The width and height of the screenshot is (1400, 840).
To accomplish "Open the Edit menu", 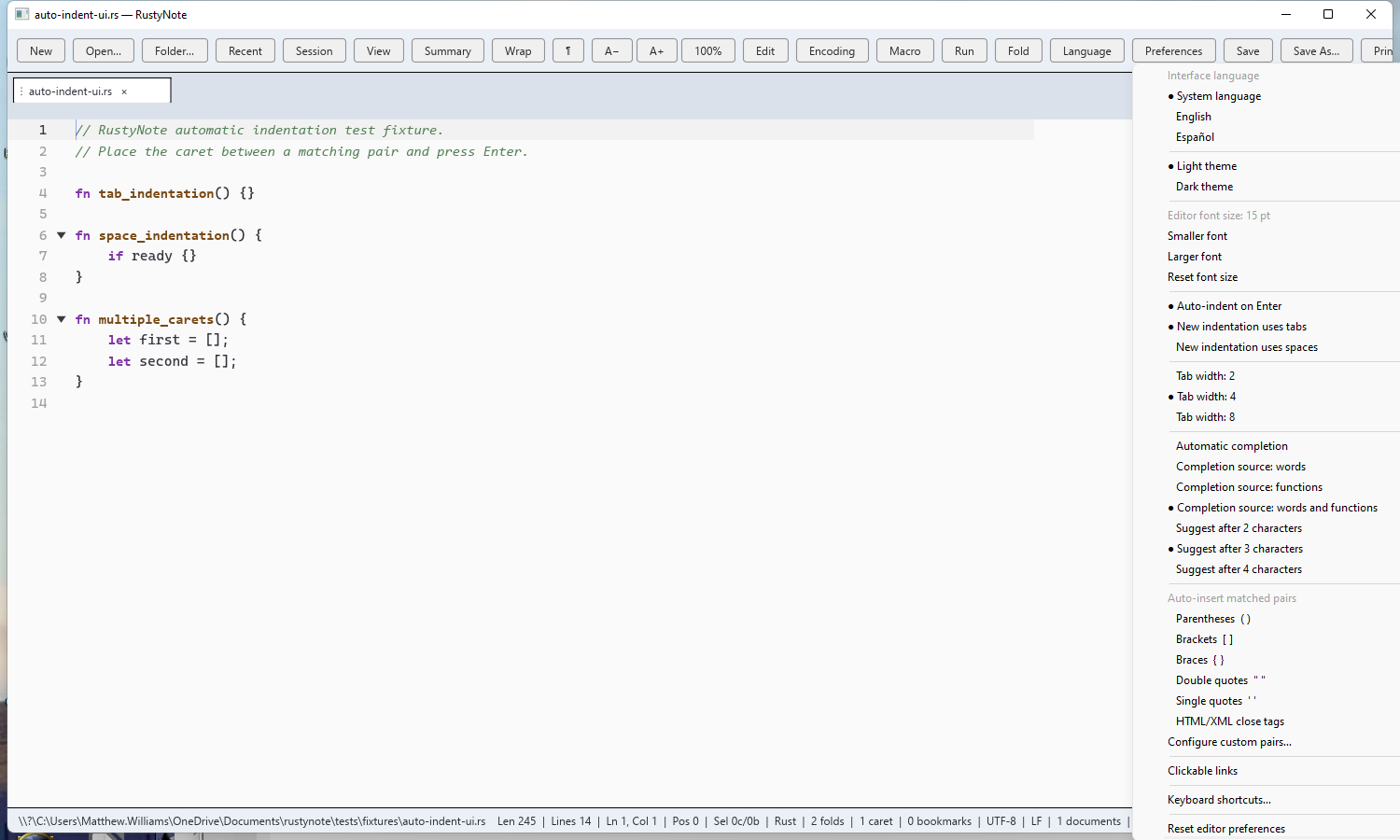I will tap(765, 50).
